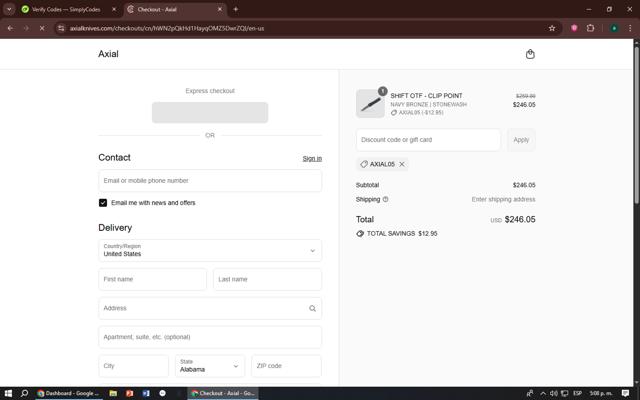Uncheck Email me with news and offers
Image resolution: width=640 pixels, height=400 pixels.
click(103, 203)
